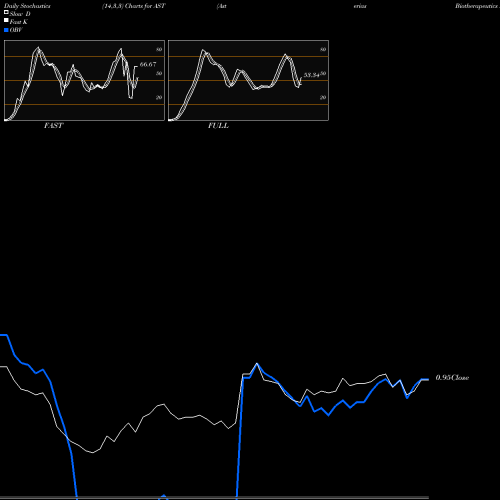500x500 pixels.
Task: Select the '(14,3,3) Charts for AST' text
Action: click(x=134, y=6)
